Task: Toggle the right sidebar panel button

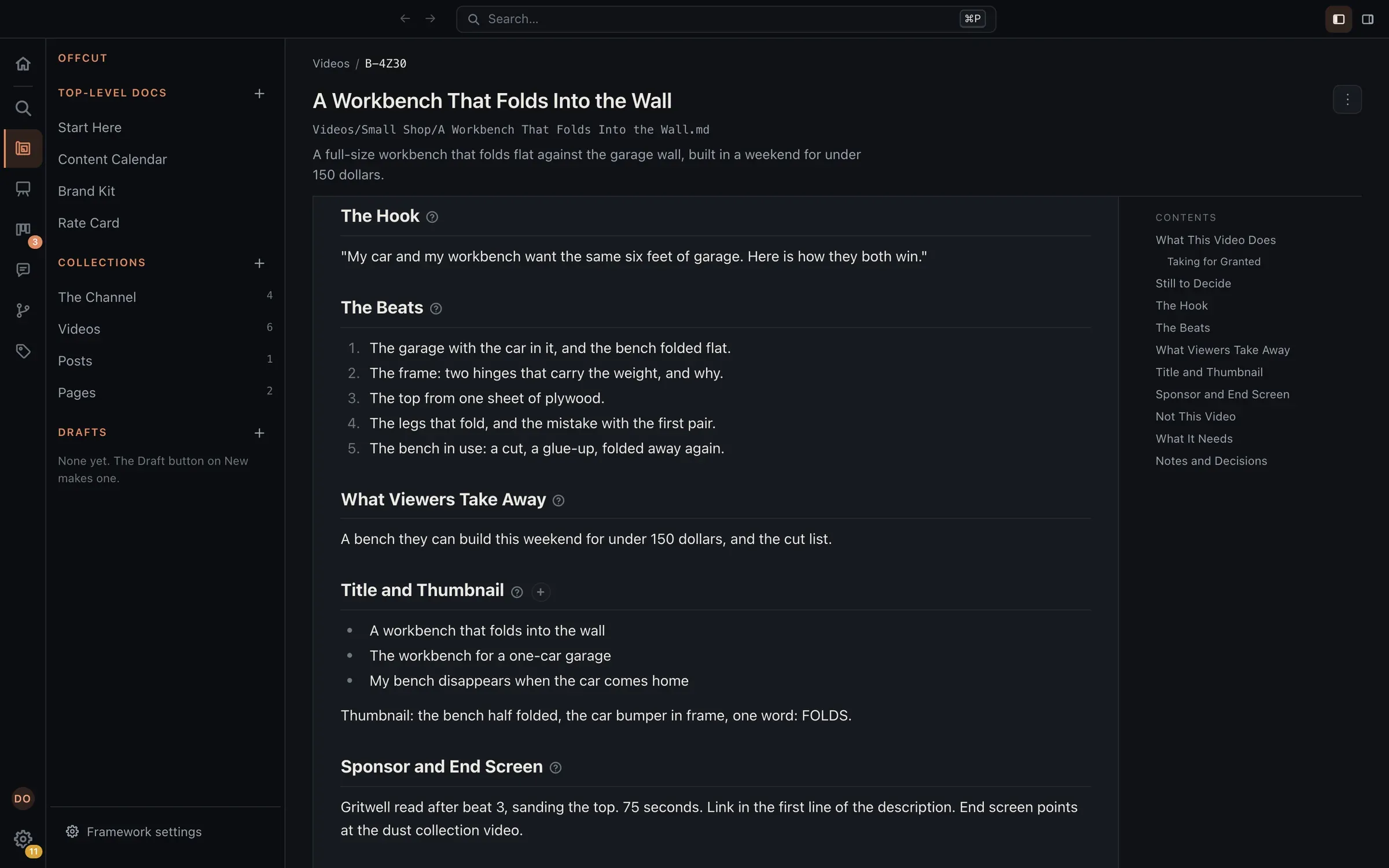Action: tap(1367, 19)
